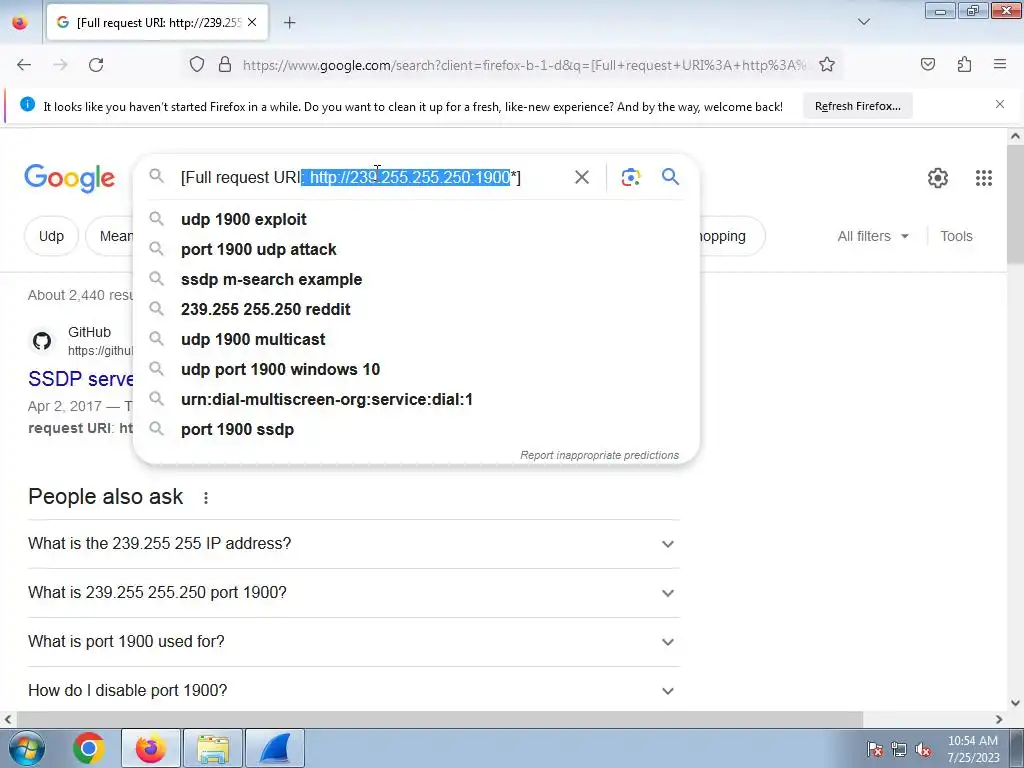Open People also ask options menu
1024x768 pixels.
pyautogui.click(x=206, y=498)
